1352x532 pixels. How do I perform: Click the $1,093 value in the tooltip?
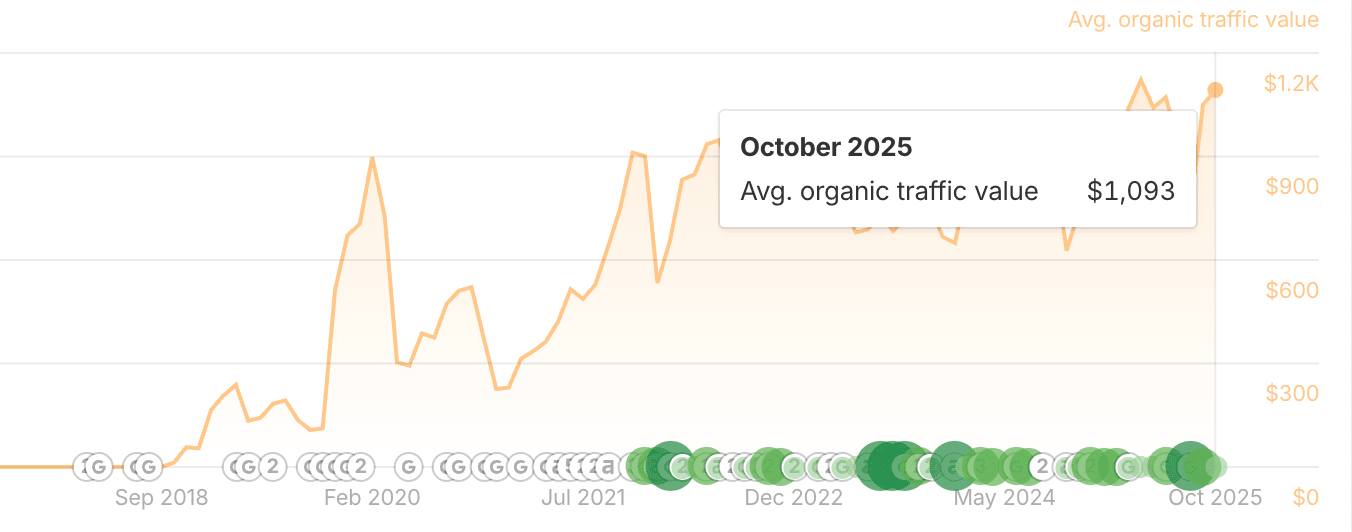[1130, 191]
